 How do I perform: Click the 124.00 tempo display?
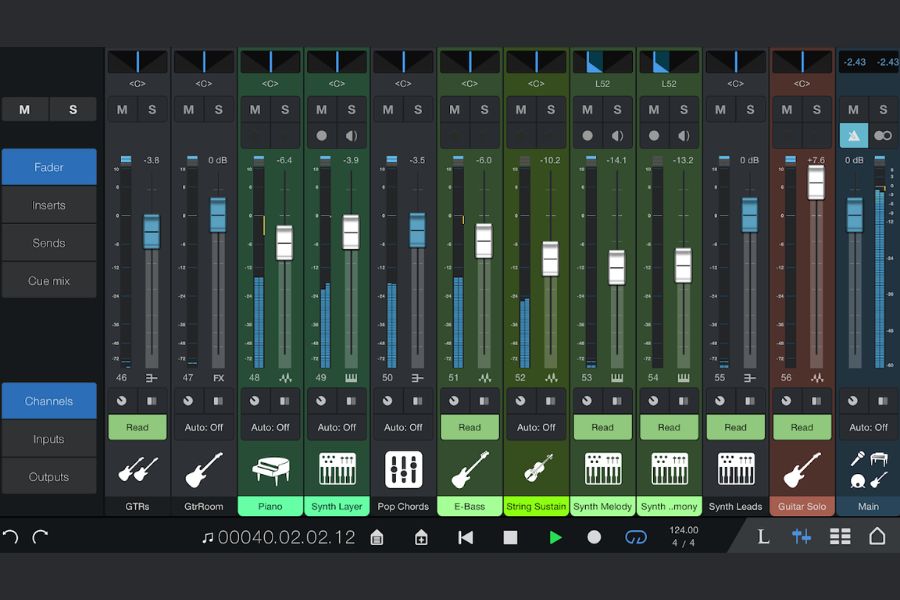point(684,530)
